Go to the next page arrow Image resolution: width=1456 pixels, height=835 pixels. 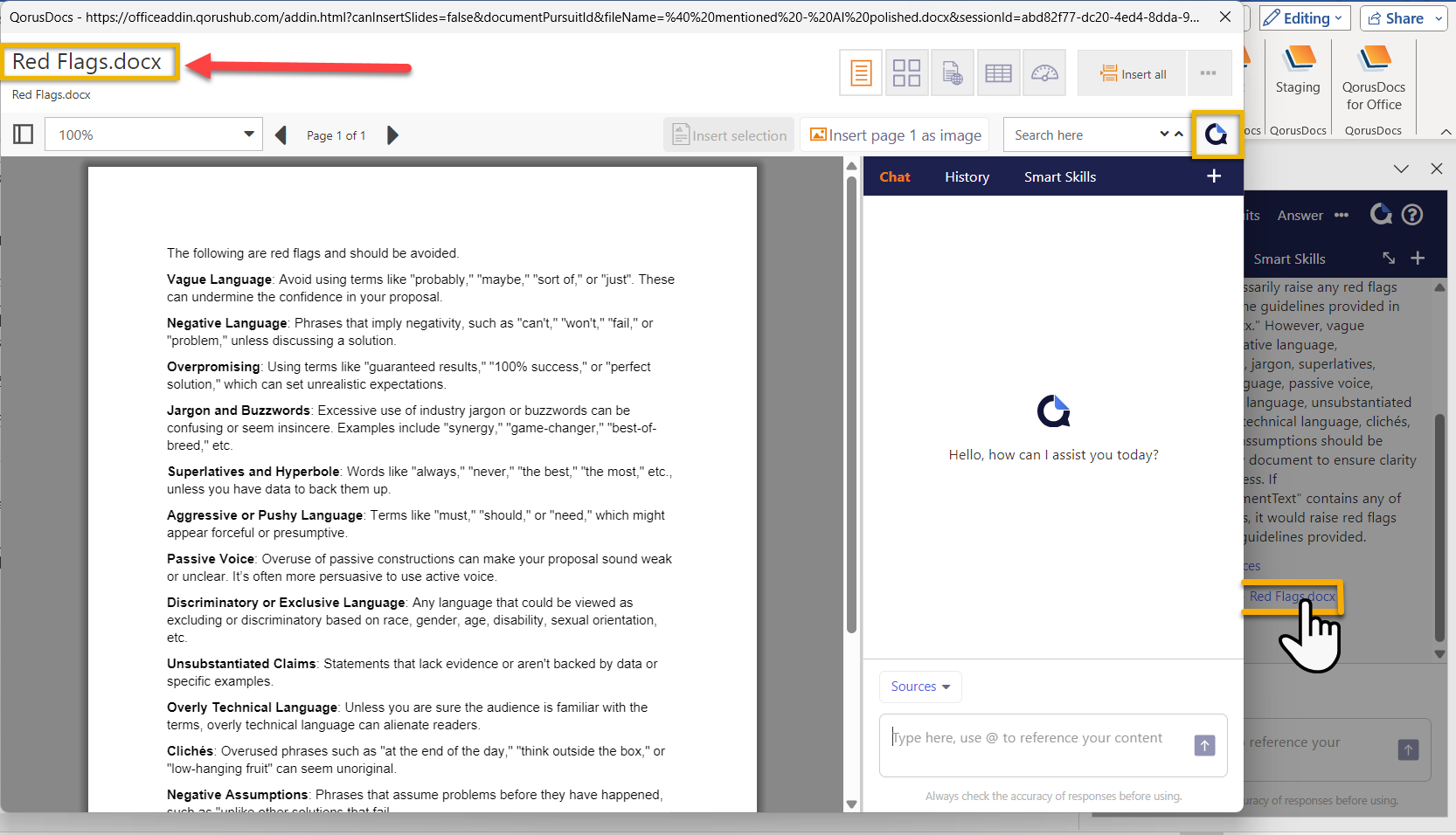coord(392,135)
